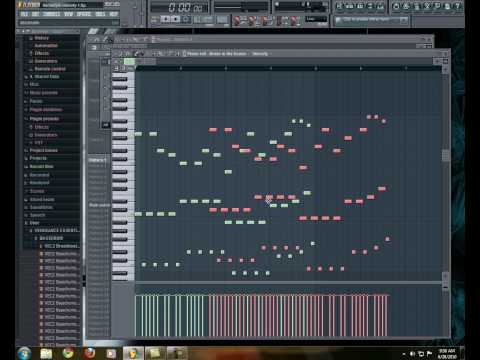
Task: Open the VIEW menu
Action: pyautogui.click(x=68, y=14)
